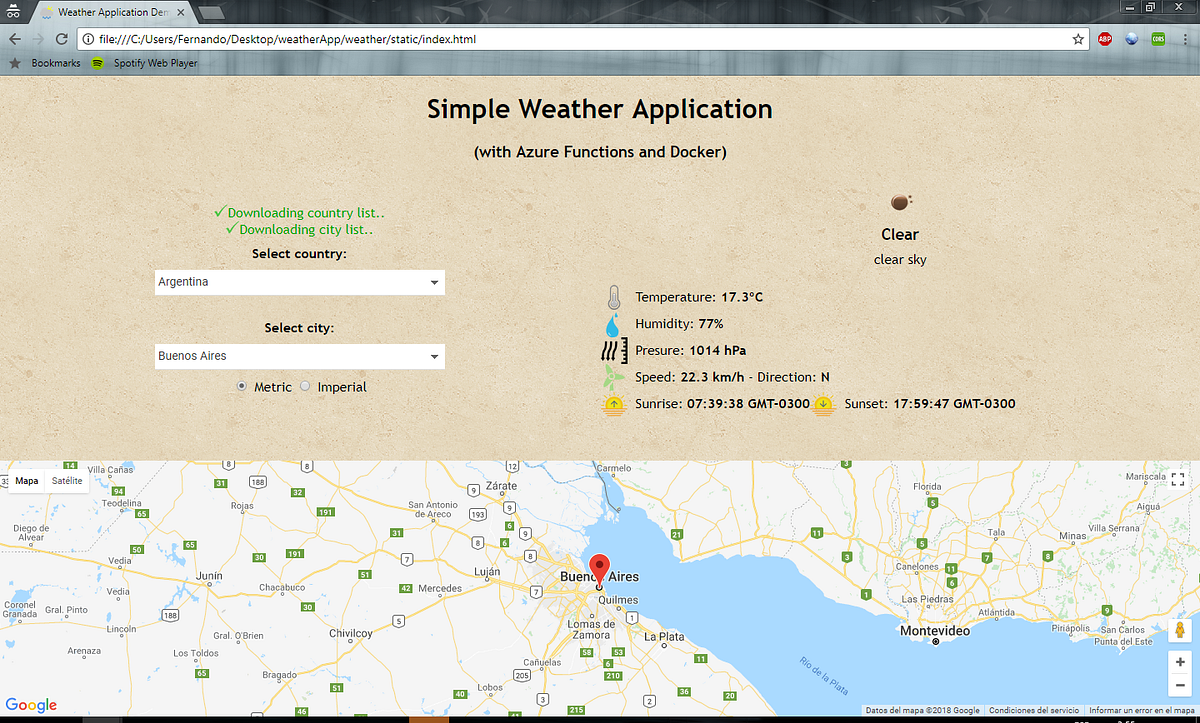Click the Adblock Plus extension icon

coord(1104,39)
